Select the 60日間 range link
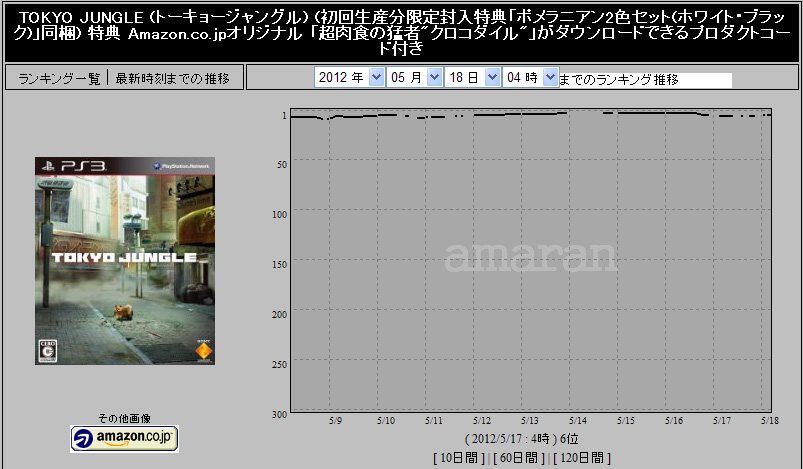Viewport: 803px width, 469px height. (x=519, y=458)
